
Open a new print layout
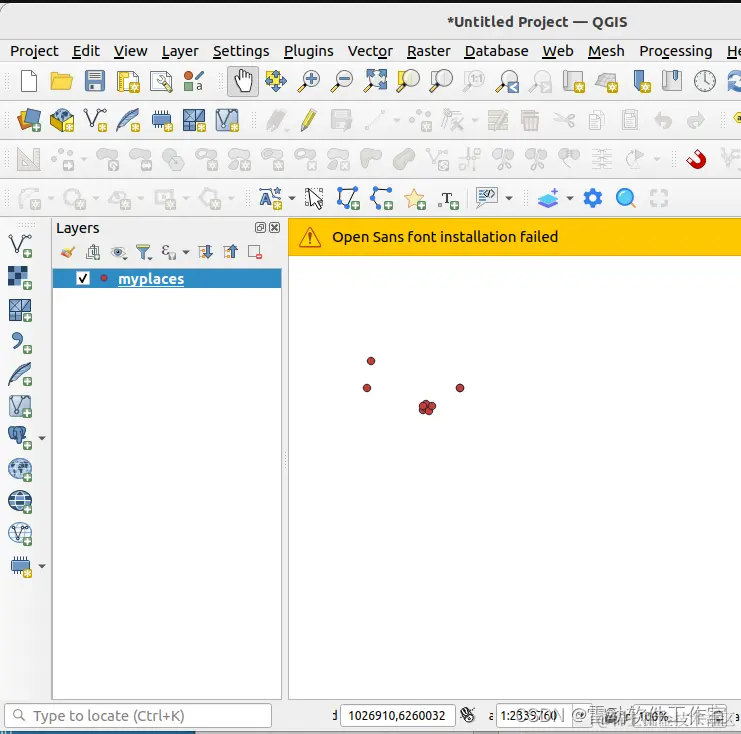click(x=128, y=81)
